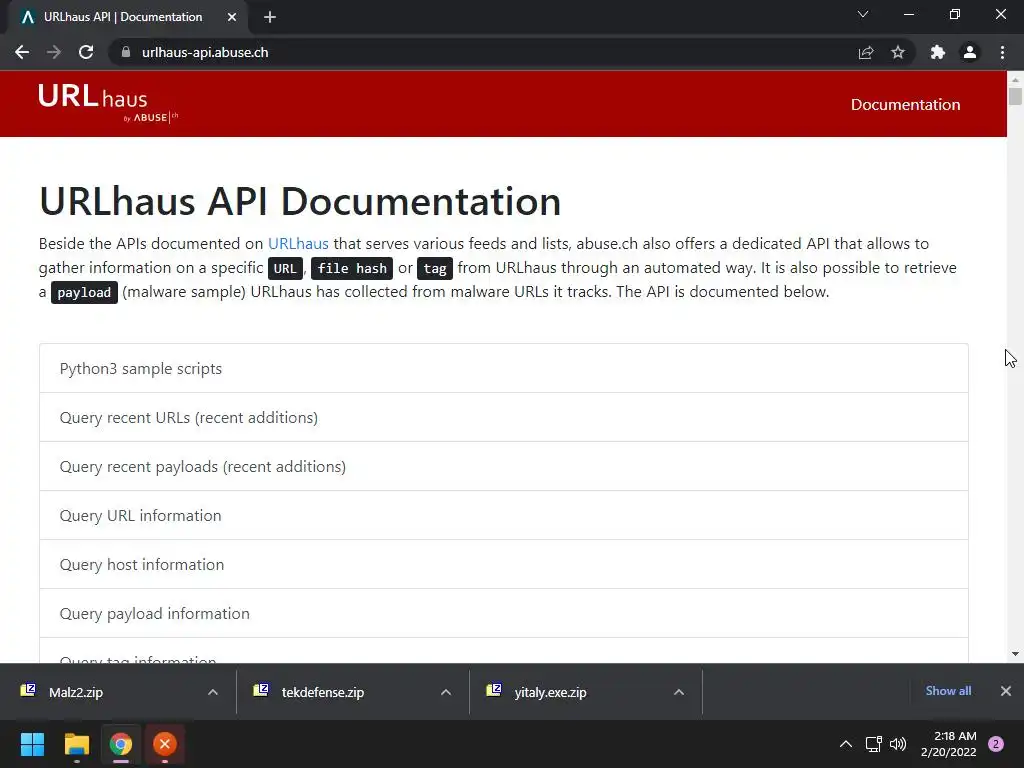Viewport: 1024px width, 768px height.
Task: Open the clock and date panel
Action: (x=948, y=744)
